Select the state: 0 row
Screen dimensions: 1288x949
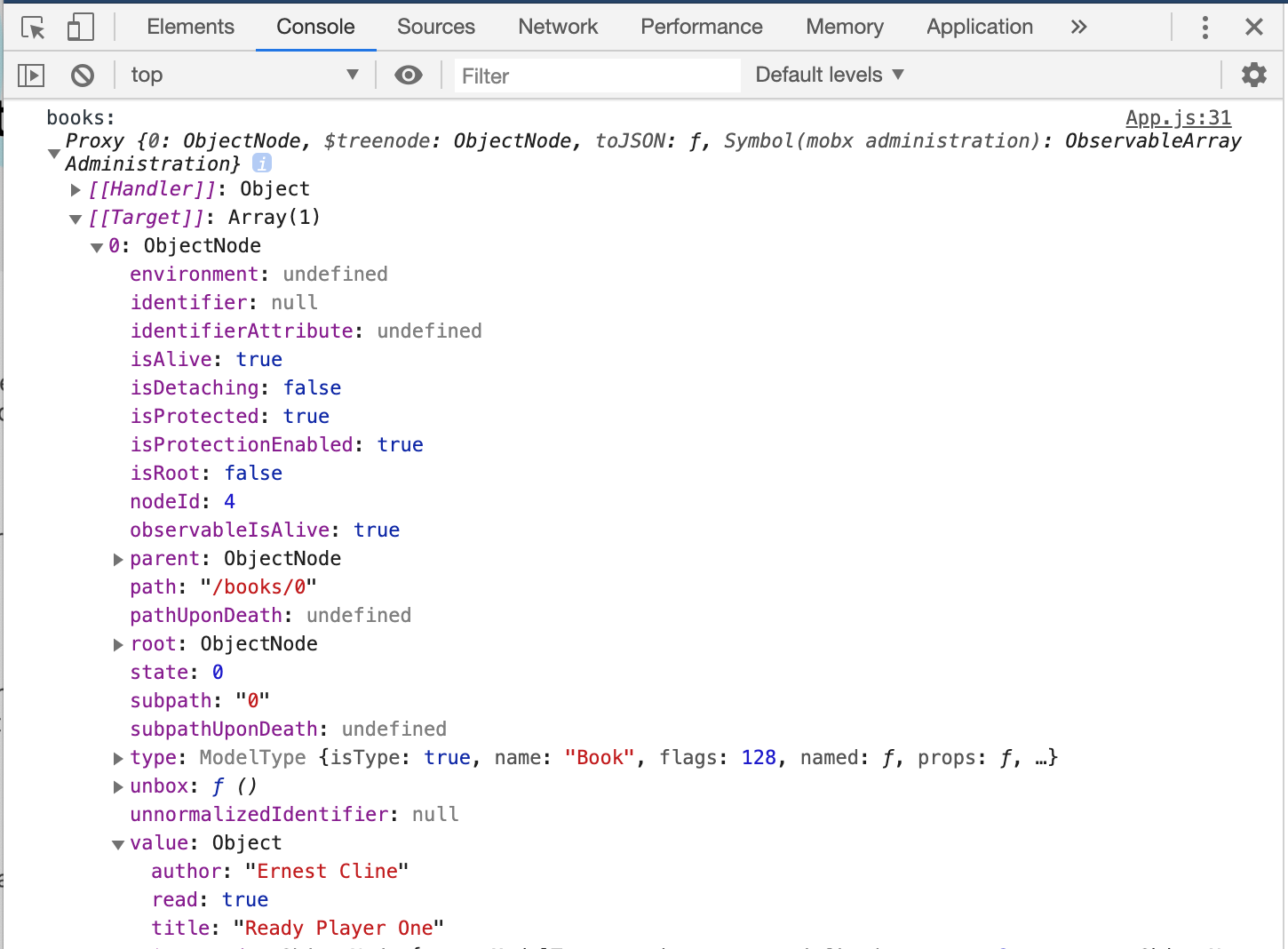click(x=177, y=672)
